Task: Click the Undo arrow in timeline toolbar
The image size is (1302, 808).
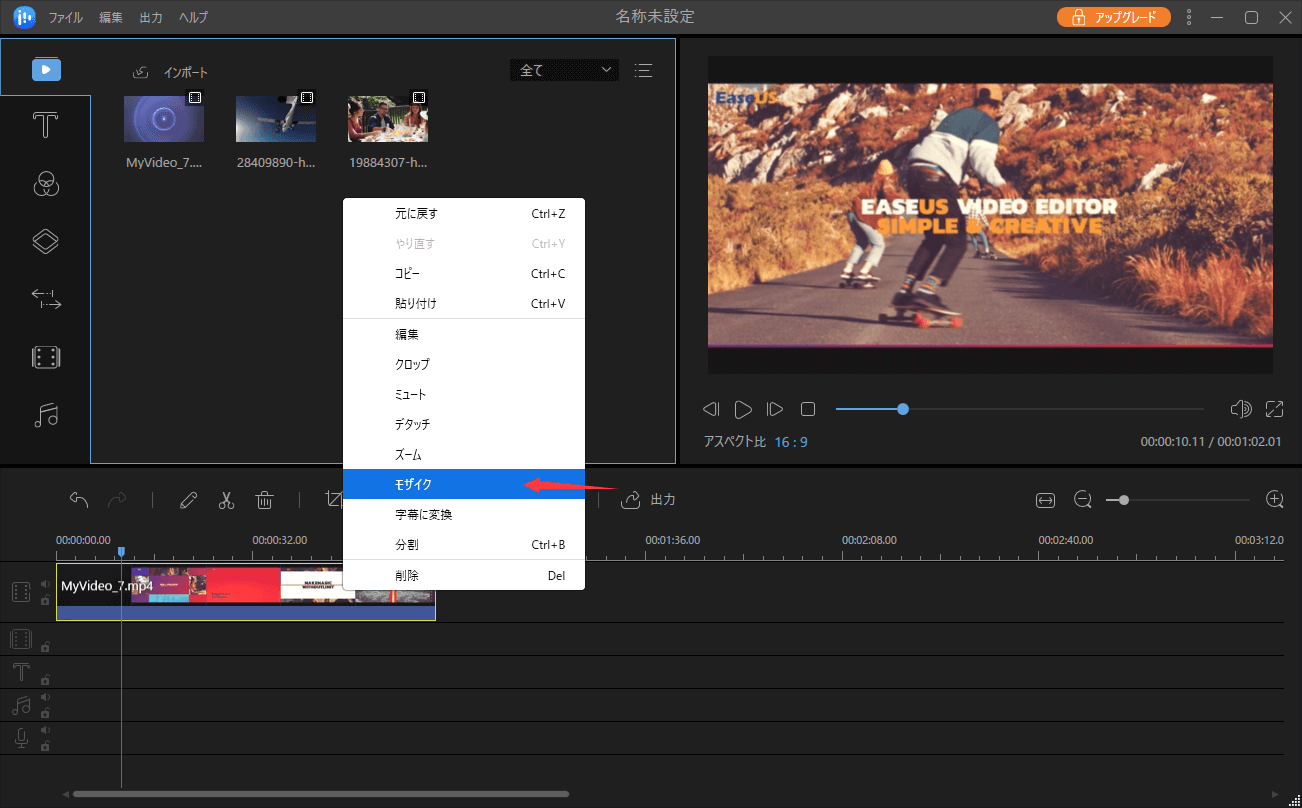Action: 79,500
